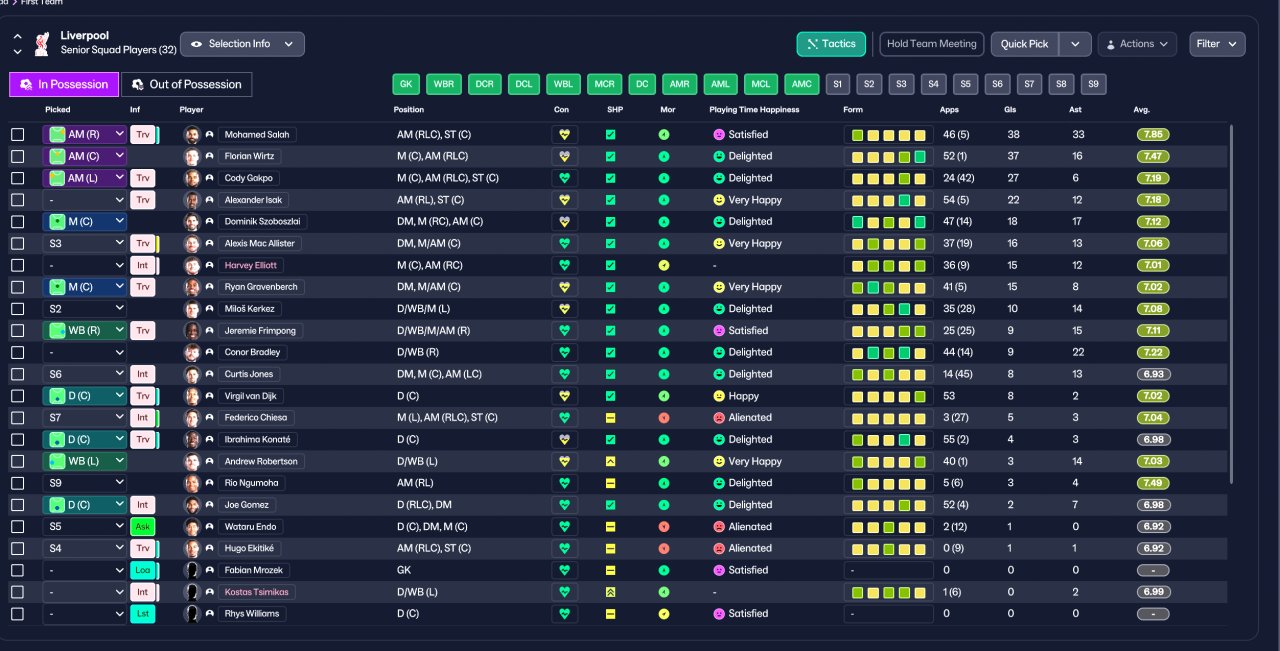Select the S1 substitute chip
Image resolution: width=1280 pixels, height=651 pixels.
pyautogui.click(x=837, y=84)
